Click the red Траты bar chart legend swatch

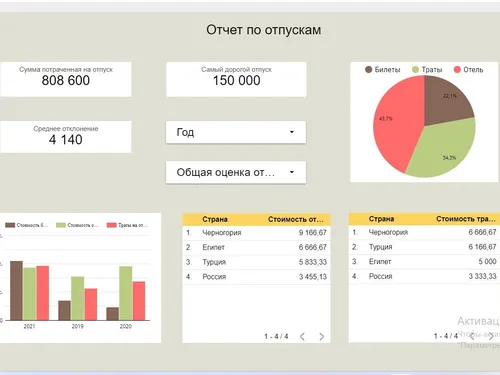(x=112, y=225)
